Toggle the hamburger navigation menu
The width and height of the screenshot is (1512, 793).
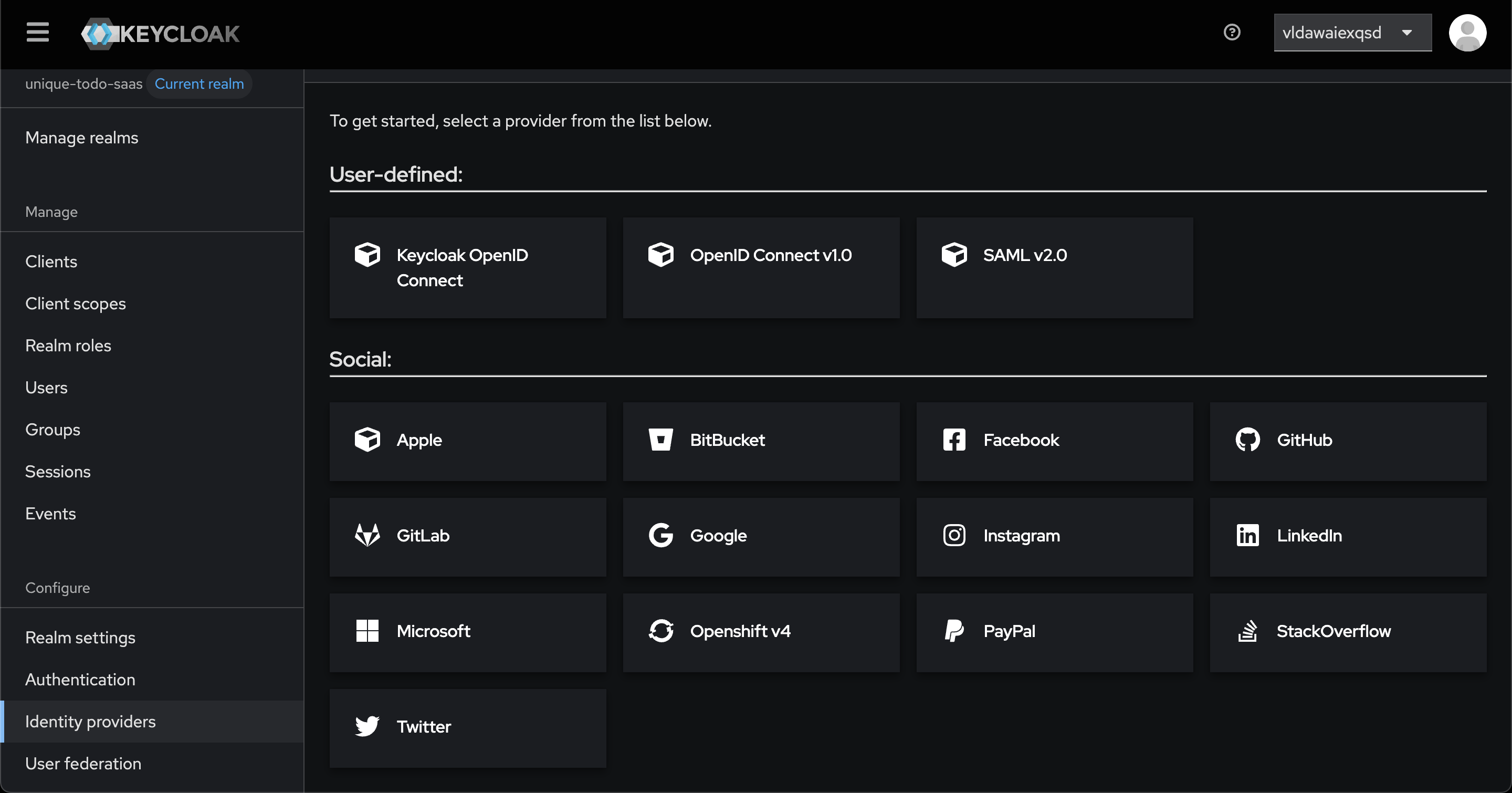[38, 32]
